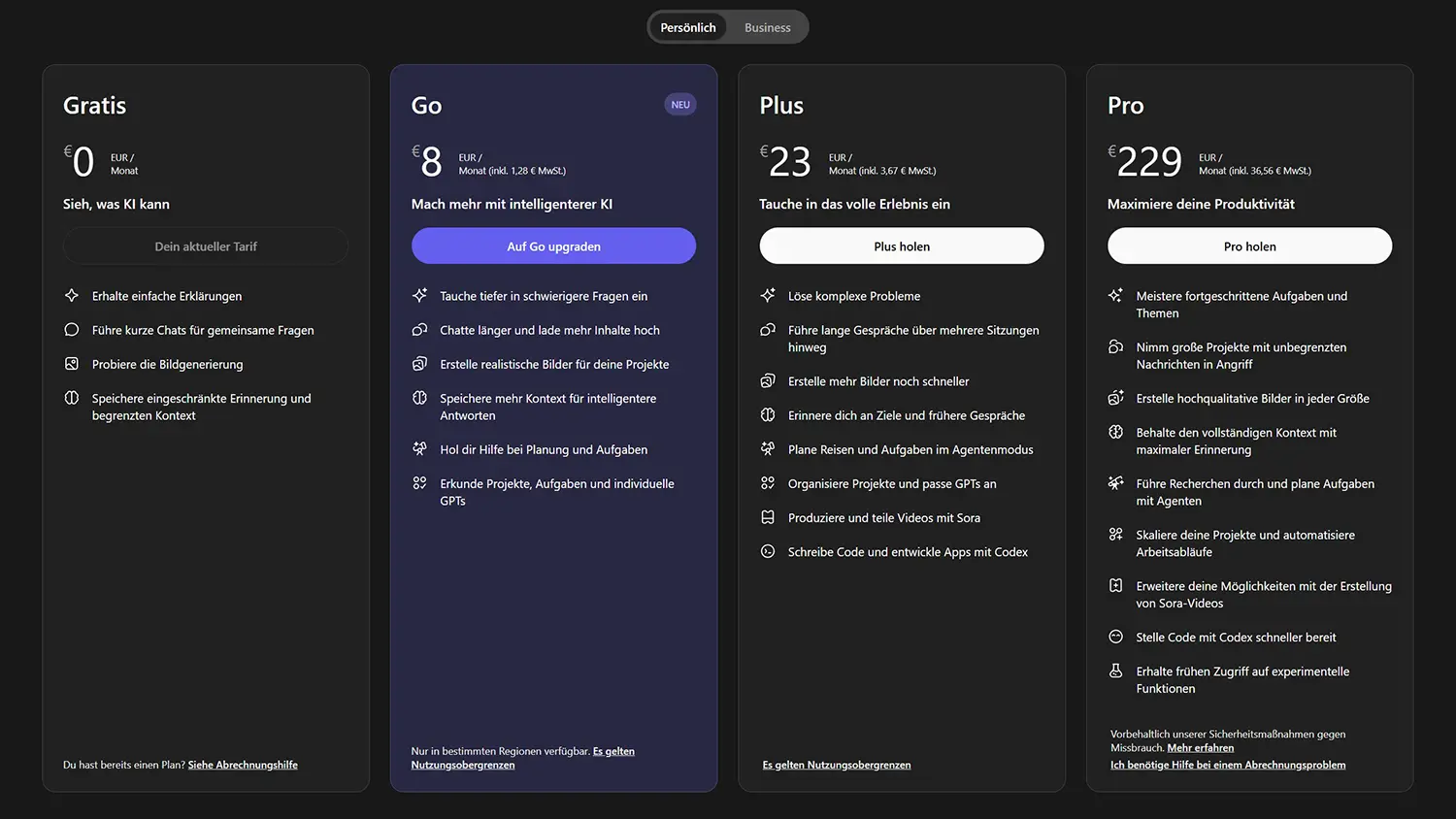
Task: Click image icon beside Probiere die Bildgenerierung
Action: [72, 364]
